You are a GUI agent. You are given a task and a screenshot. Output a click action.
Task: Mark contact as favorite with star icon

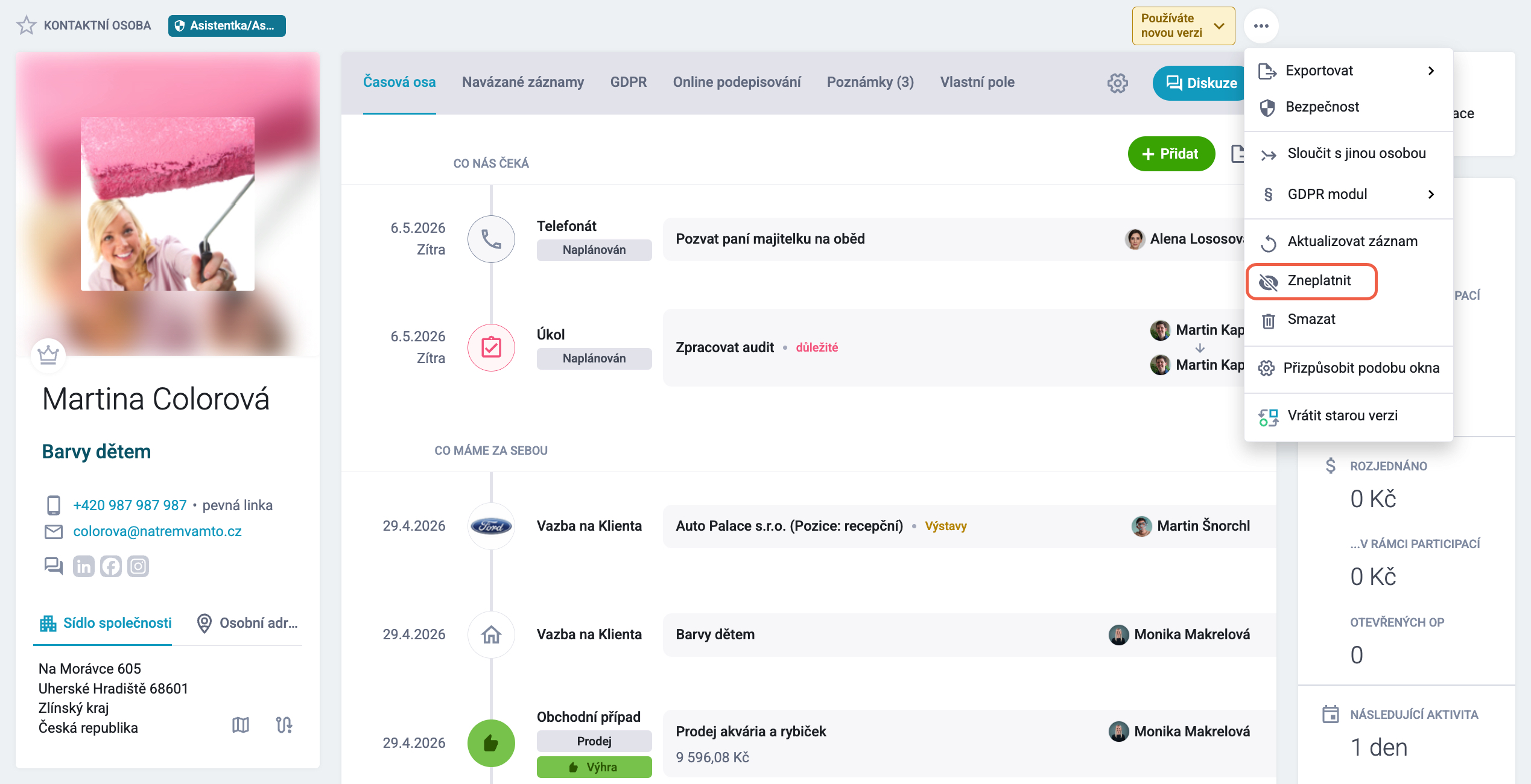27,25
